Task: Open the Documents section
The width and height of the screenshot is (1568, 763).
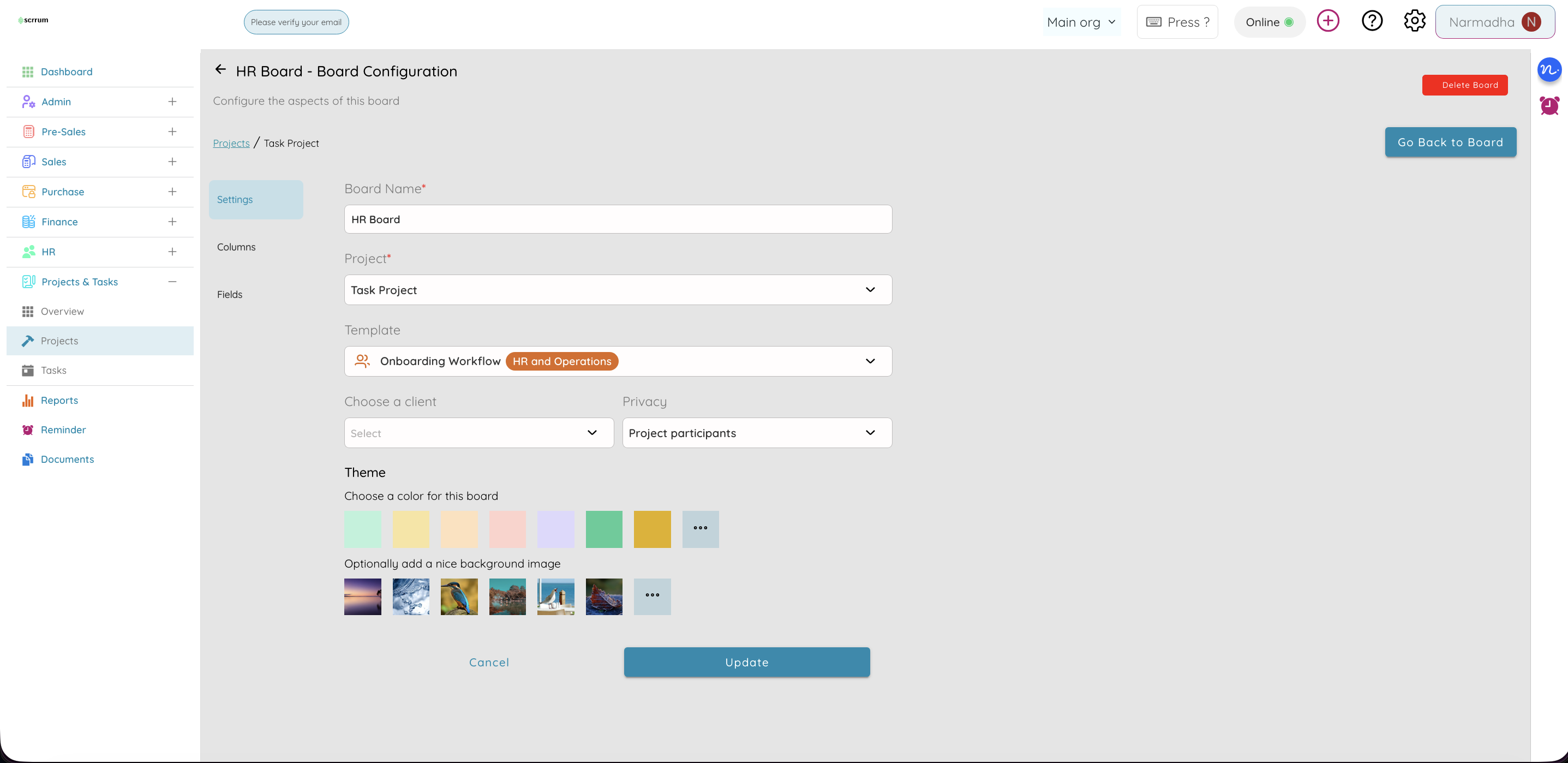Action: (67, 458)
